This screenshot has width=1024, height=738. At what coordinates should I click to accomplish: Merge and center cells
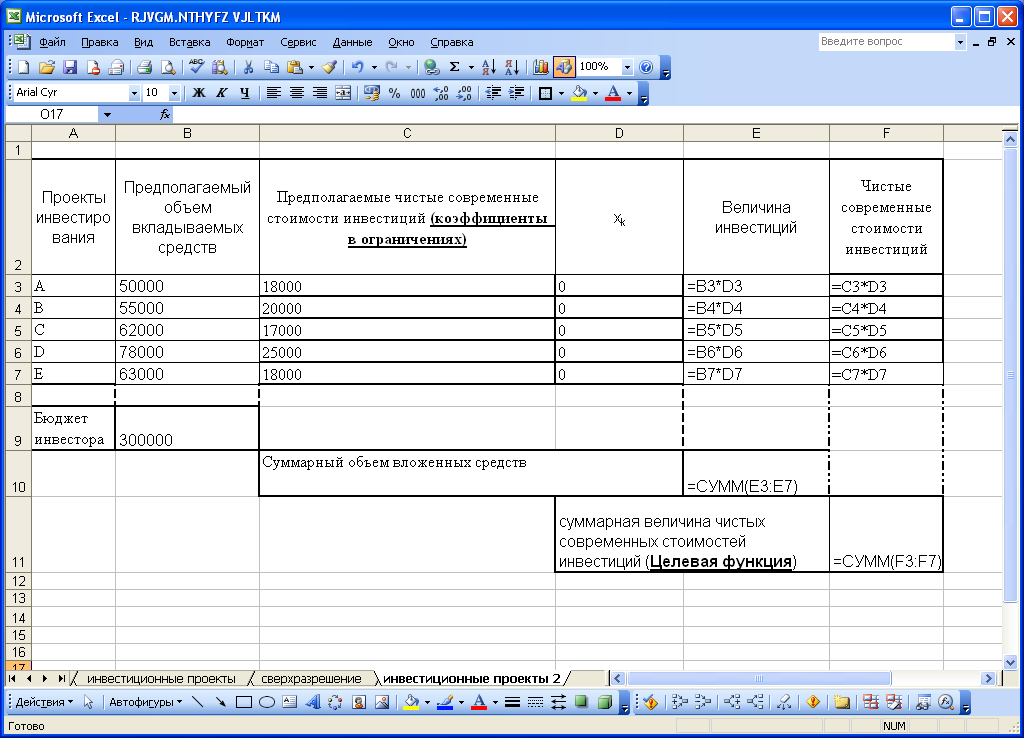(343, 93)
